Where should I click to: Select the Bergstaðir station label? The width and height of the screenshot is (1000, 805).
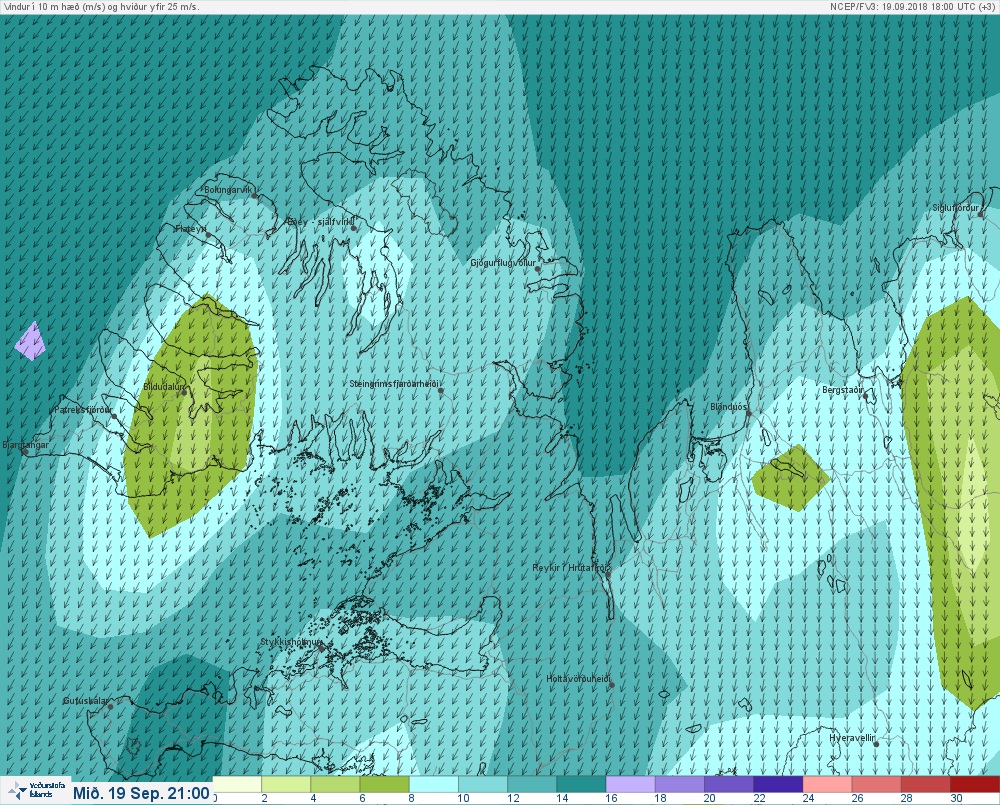[842, 390]
